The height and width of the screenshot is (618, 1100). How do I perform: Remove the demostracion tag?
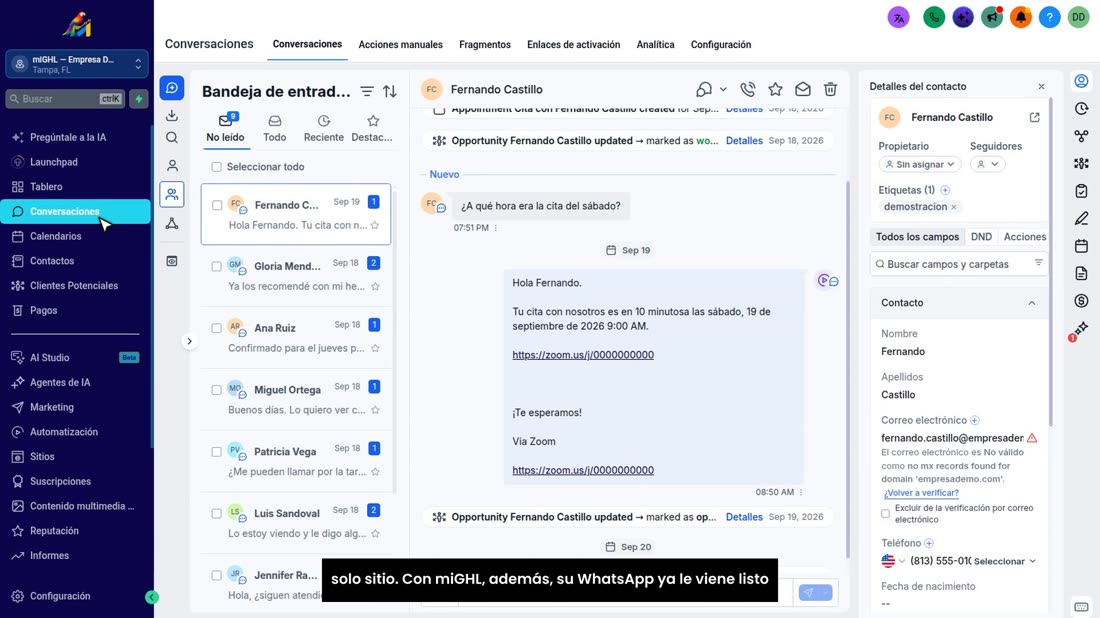click(x=953, y=207)
